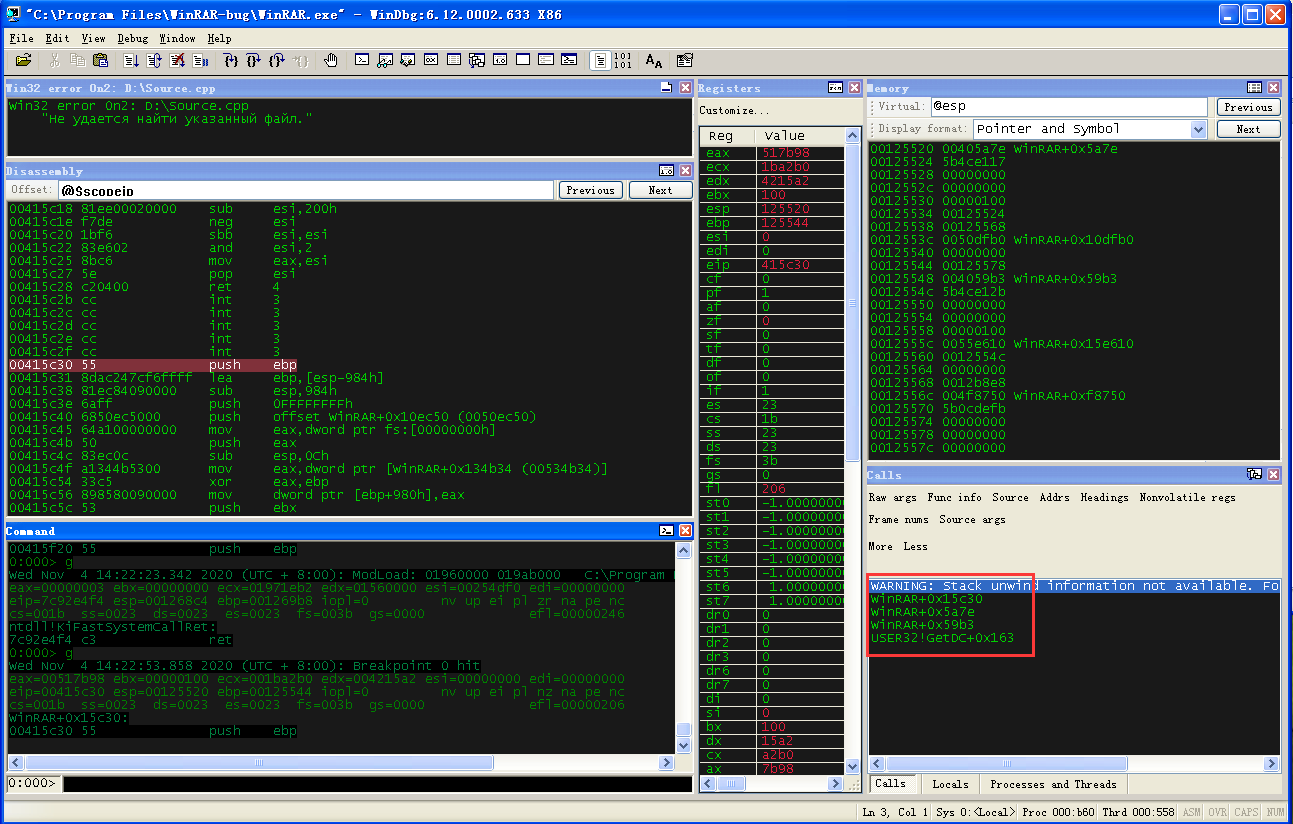
Task: Click Next in the Memory panel
Action: click(x=1248, y=129)
